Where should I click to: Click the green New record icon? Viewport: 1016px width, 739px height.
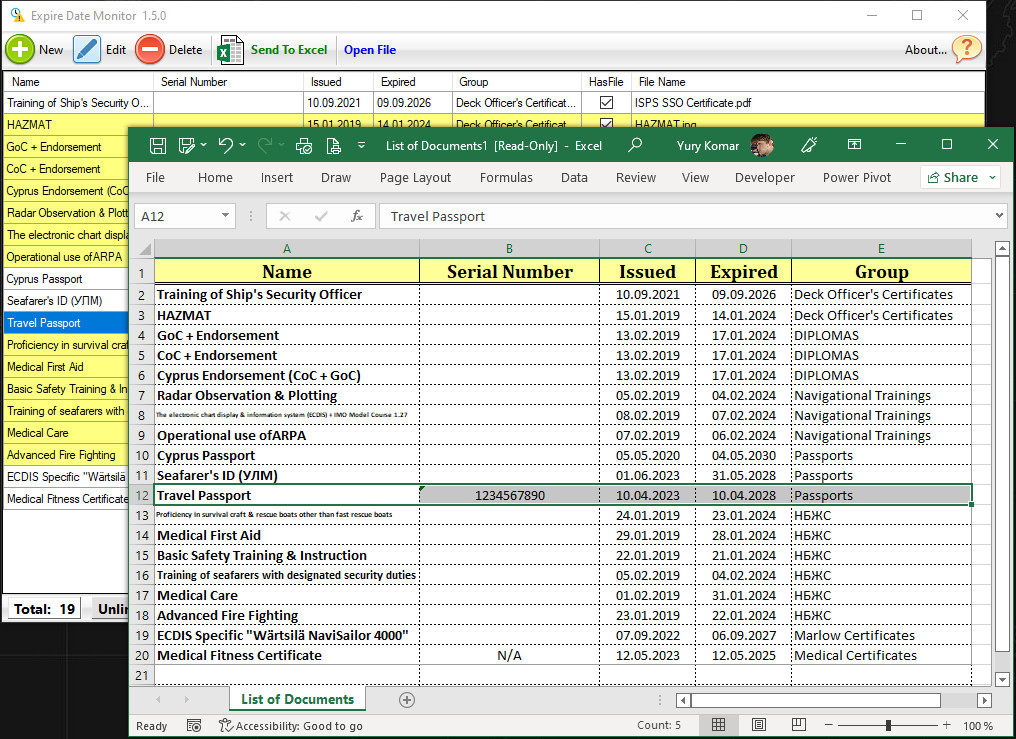pos(20,49)
